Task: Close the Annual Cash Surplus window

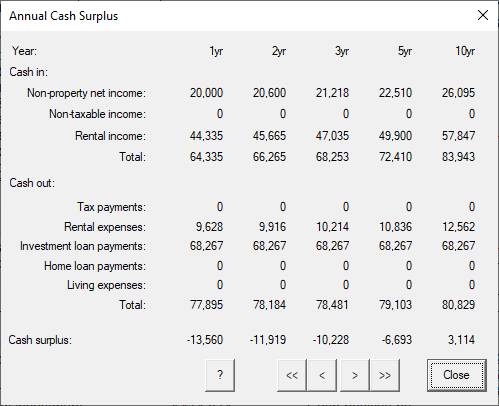Action: tap(483, 15)
